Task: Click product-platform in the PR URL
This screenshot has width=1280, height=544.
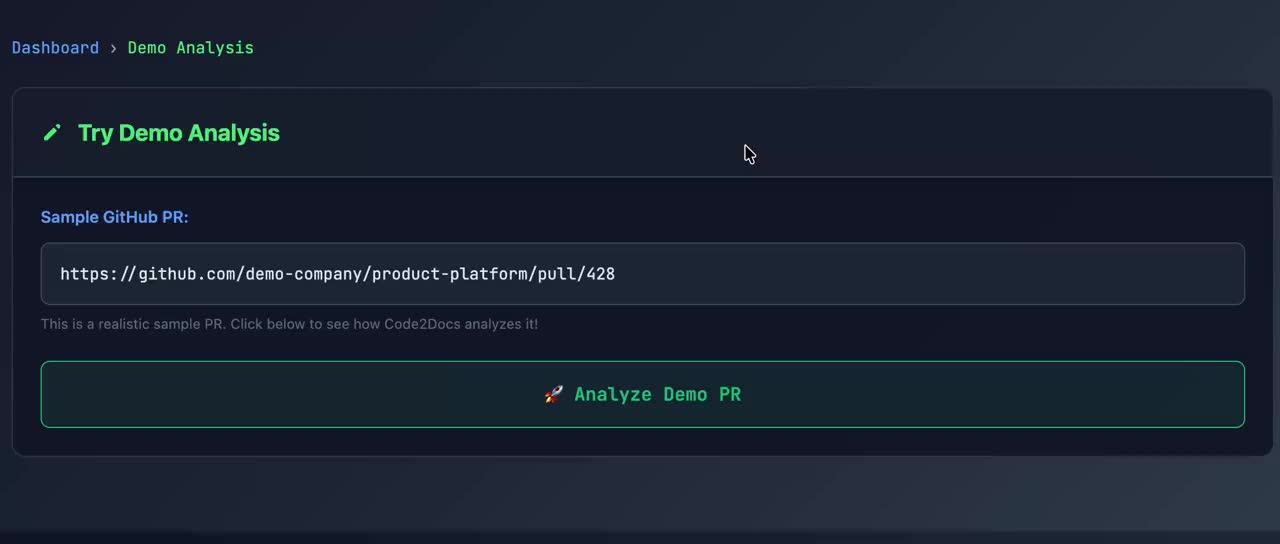Action: [x=450, y=274]
